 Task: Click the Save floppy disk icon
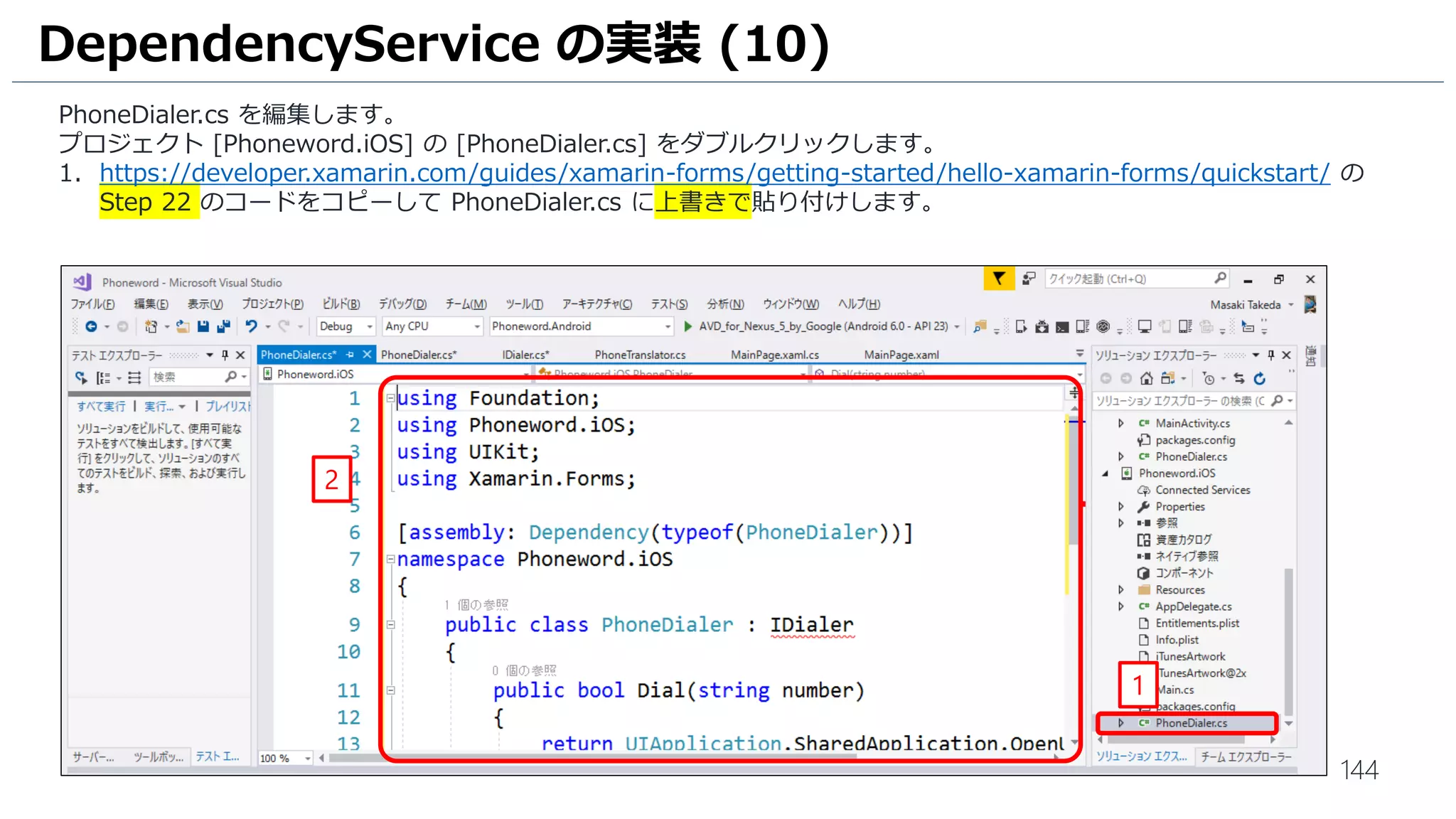tap(203, 326)
